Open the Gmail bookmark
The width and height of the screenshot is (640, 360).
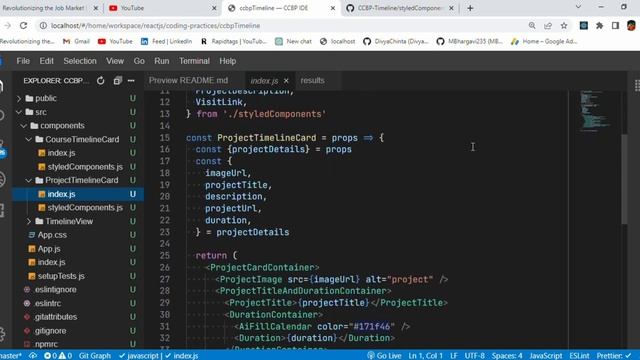point(76,41)
